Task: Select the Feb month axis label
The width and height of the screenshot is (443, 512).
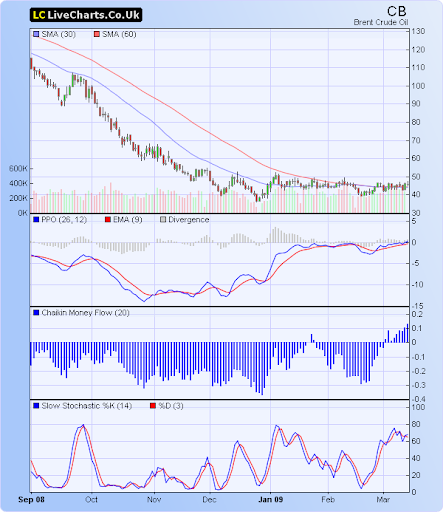Action: tap(328, 499)
